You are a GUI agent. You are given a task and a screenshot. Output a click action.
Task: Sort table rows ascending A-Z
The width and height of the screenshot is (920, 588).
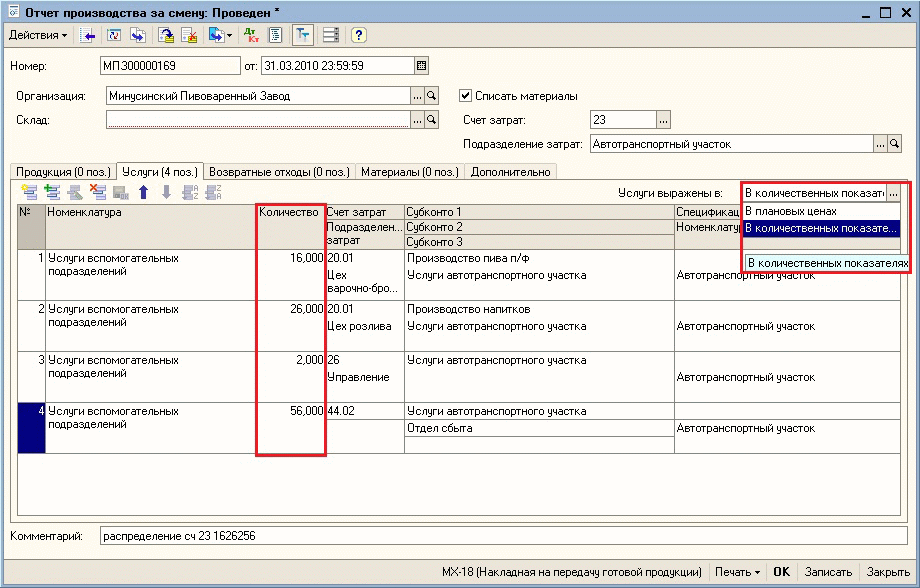pyautogui.click(x=190, y=192)
